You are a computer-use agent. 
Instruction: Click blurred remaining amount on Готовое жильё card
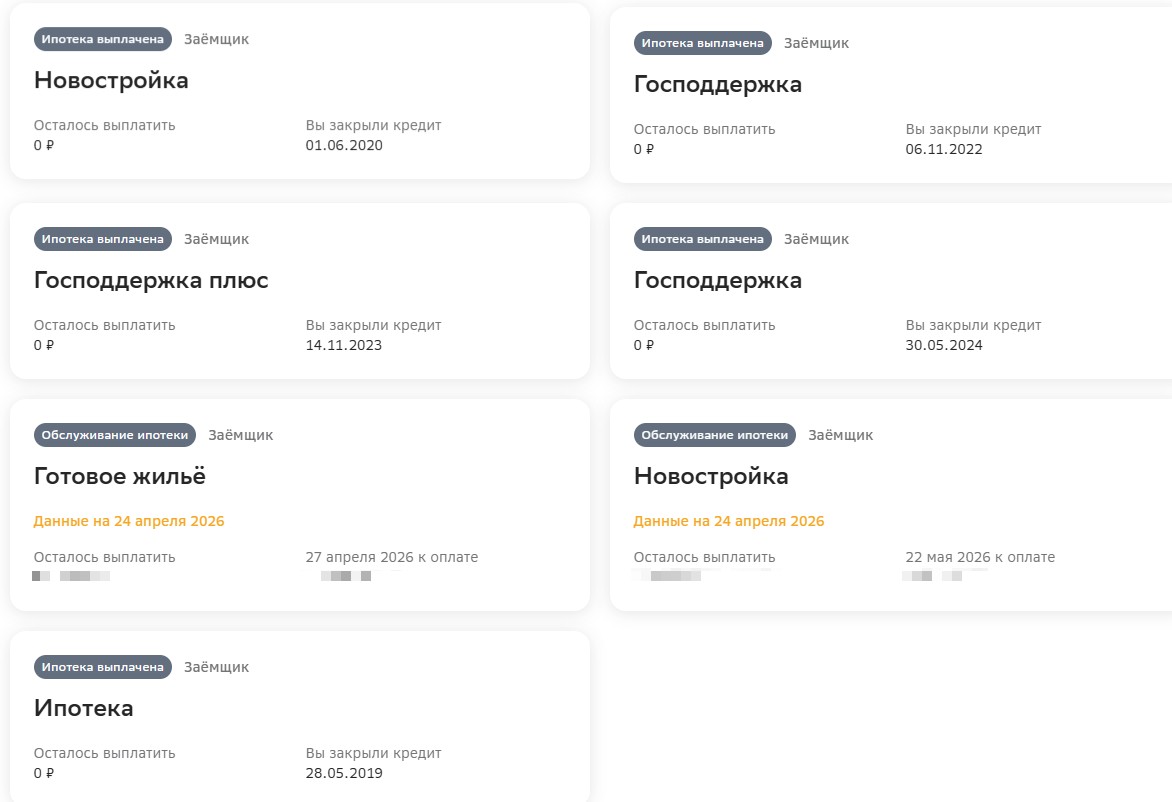(71, 576)
